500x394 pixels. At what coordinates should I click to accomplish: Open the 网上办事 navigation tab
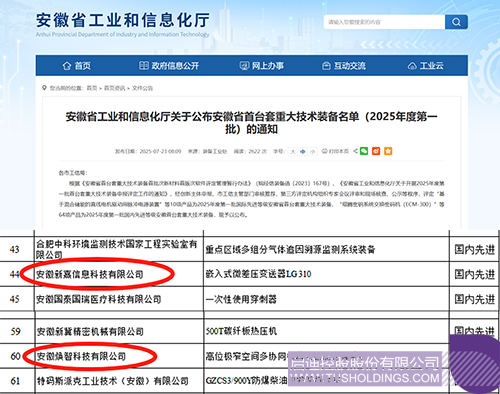262,66
